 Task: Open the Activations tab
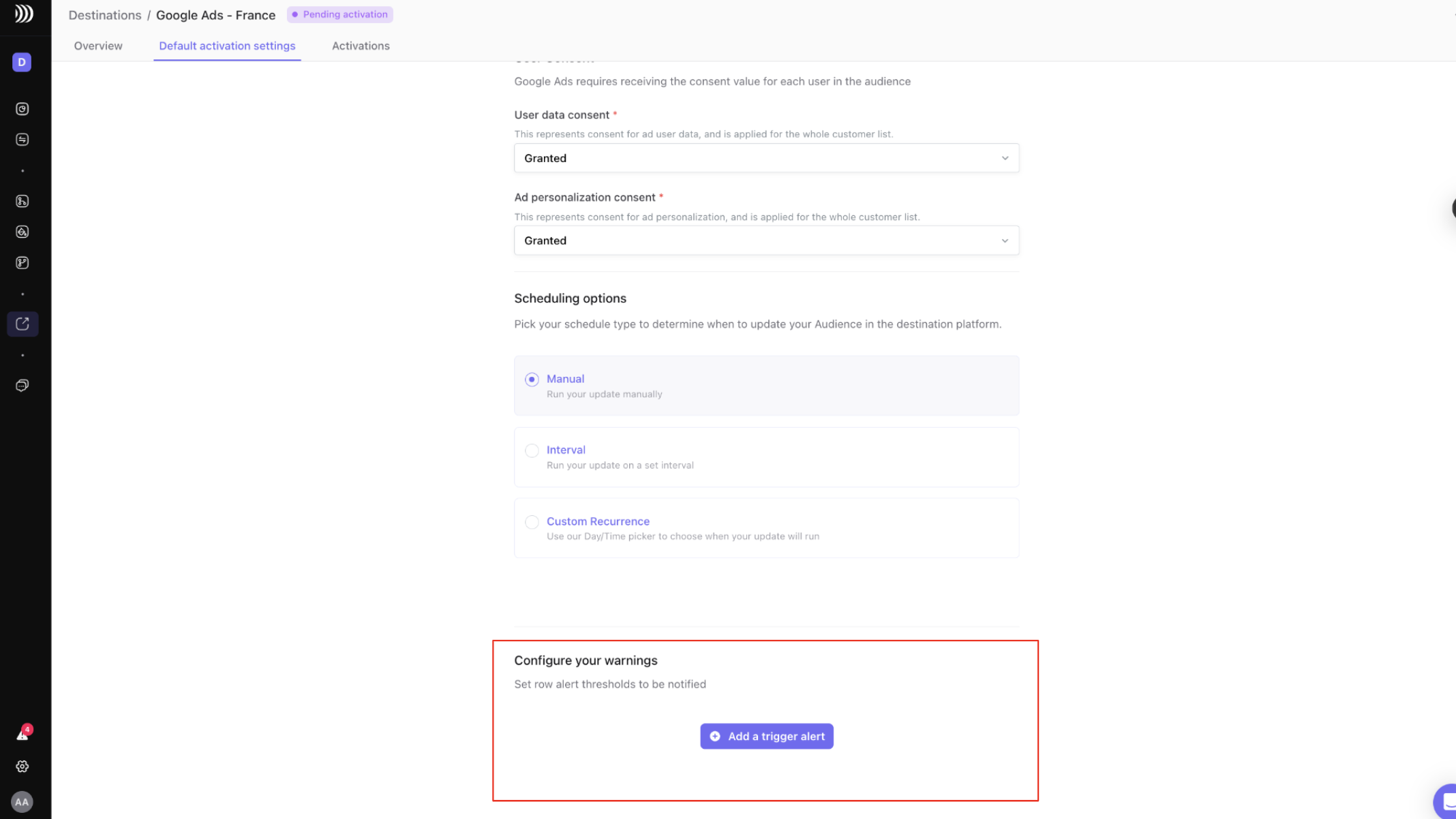click(x=361, y=46)
